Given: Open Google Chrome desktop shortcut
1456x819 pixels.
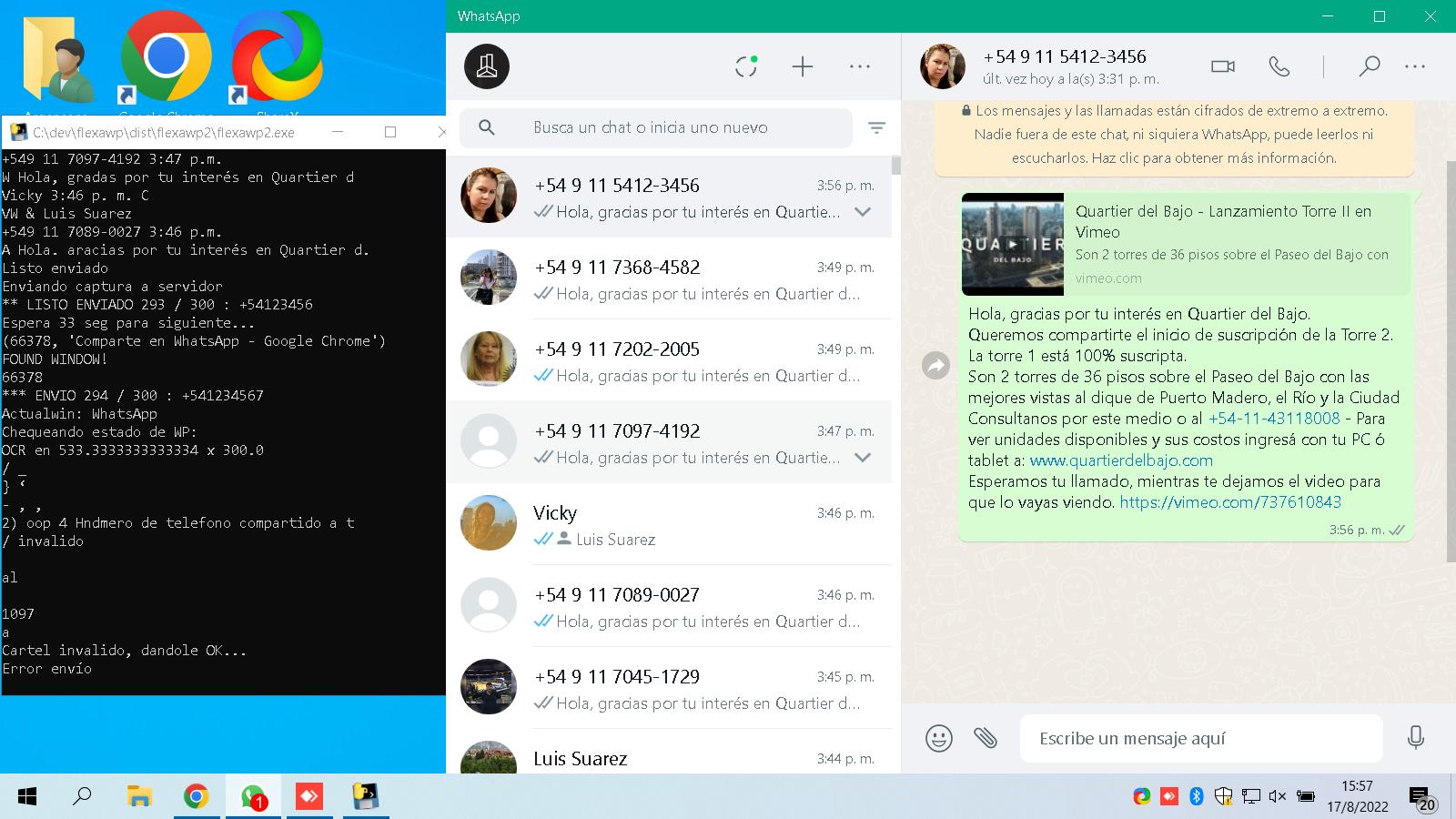Looking at the screenshot, I should pos(166,59).
